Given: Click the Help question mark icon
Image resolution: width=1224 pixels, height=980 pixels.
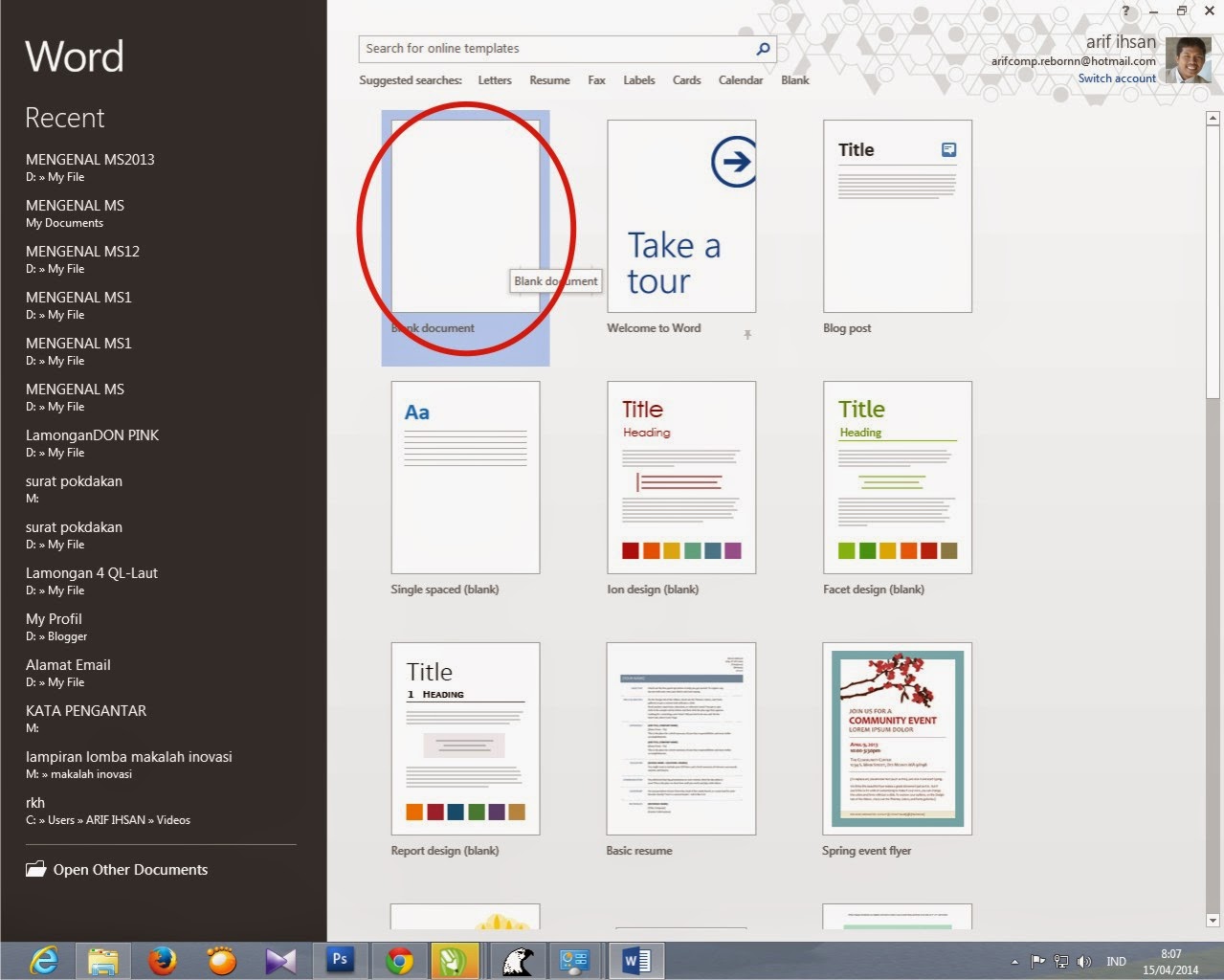Looking at the screenshot, I should (1125, 11).
